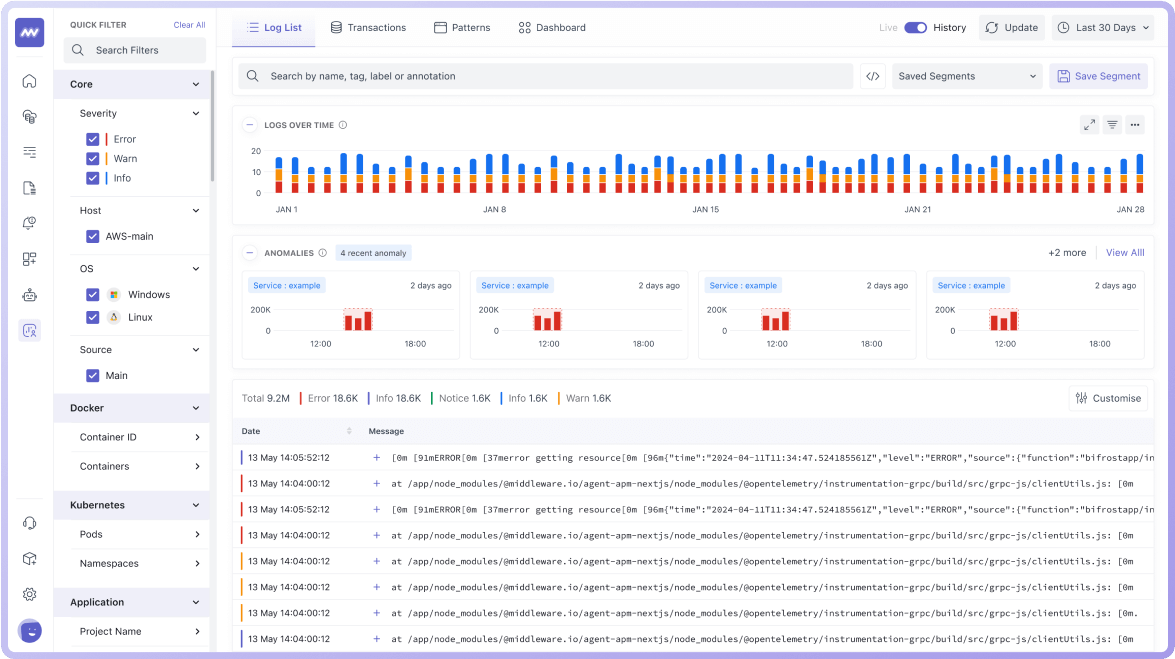Uncheck the Windows OS checkbox
The image size is (1175, 659).
(x=93, y=295)
